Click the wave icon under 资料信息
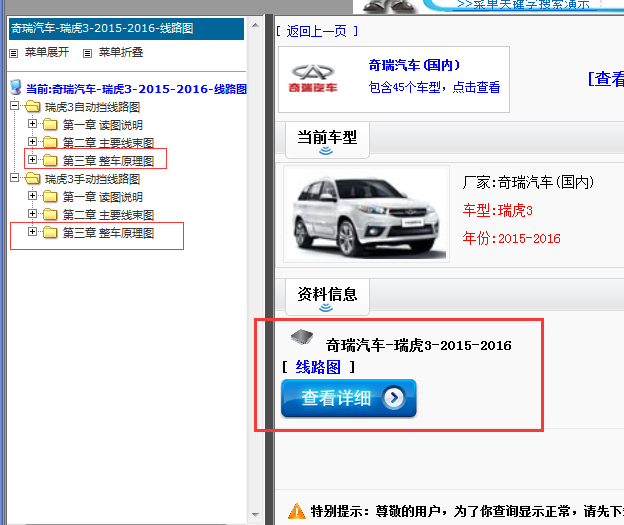Viewport: 624px width, 525px height. click(326, 307)
